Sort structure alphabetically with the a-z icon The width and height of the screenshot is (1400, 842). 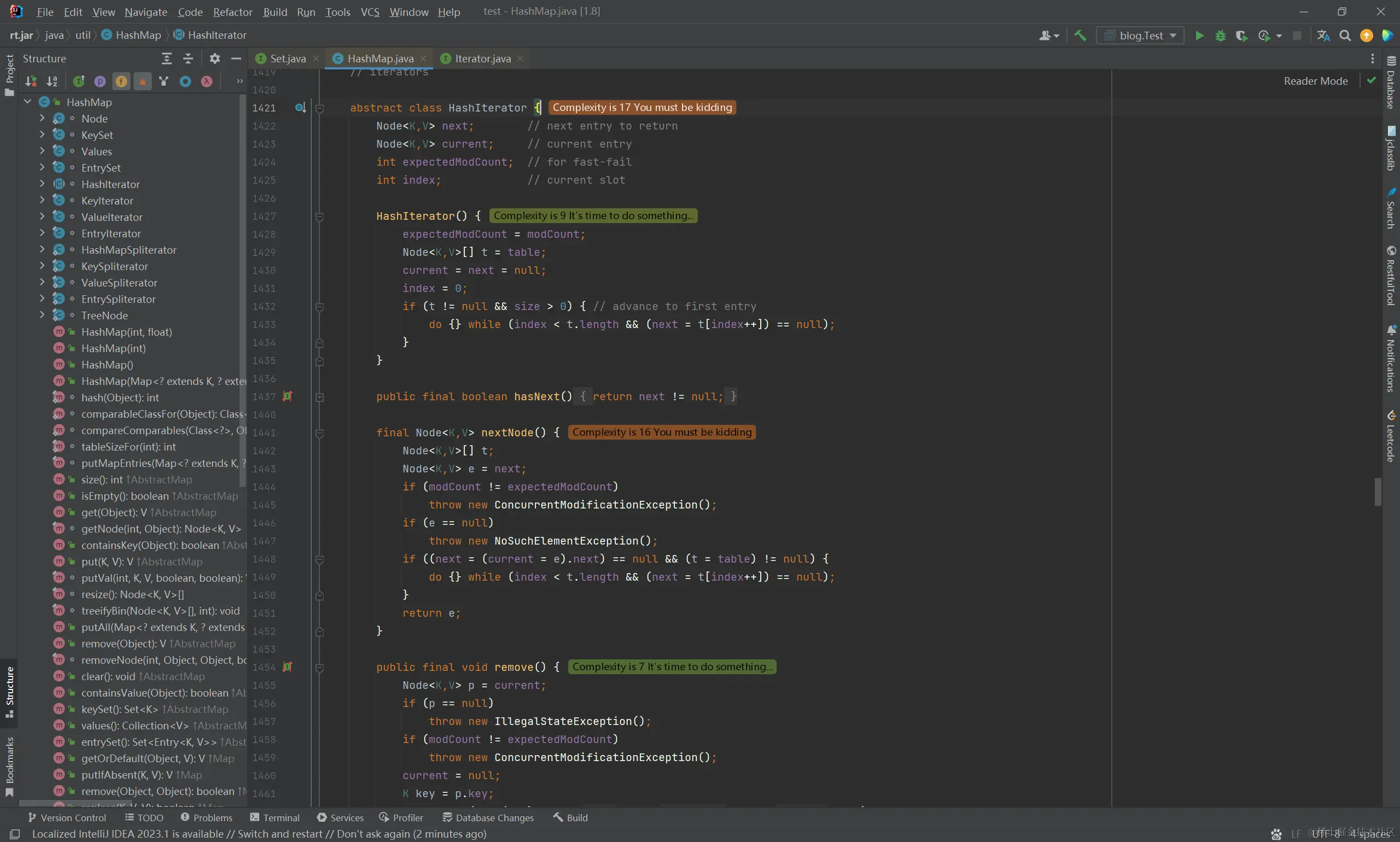point(51,81)
